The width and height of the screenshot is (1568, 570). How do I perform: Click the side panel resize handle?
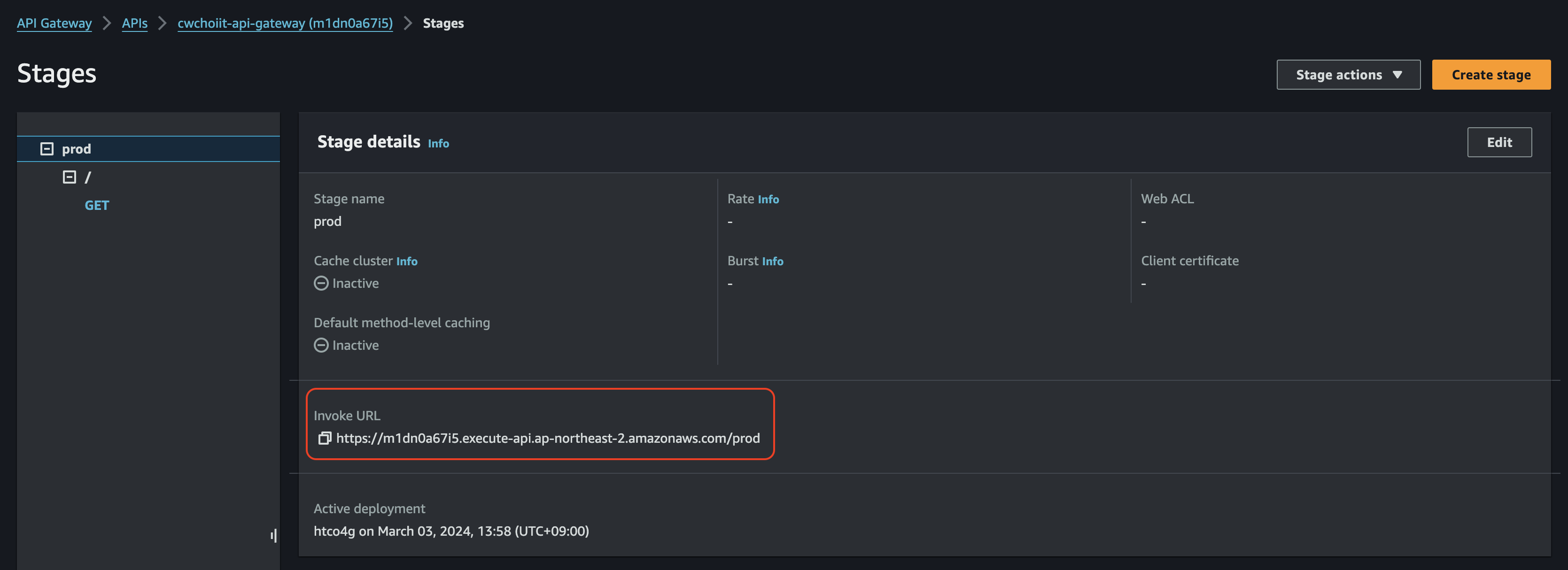coord(274,535)
